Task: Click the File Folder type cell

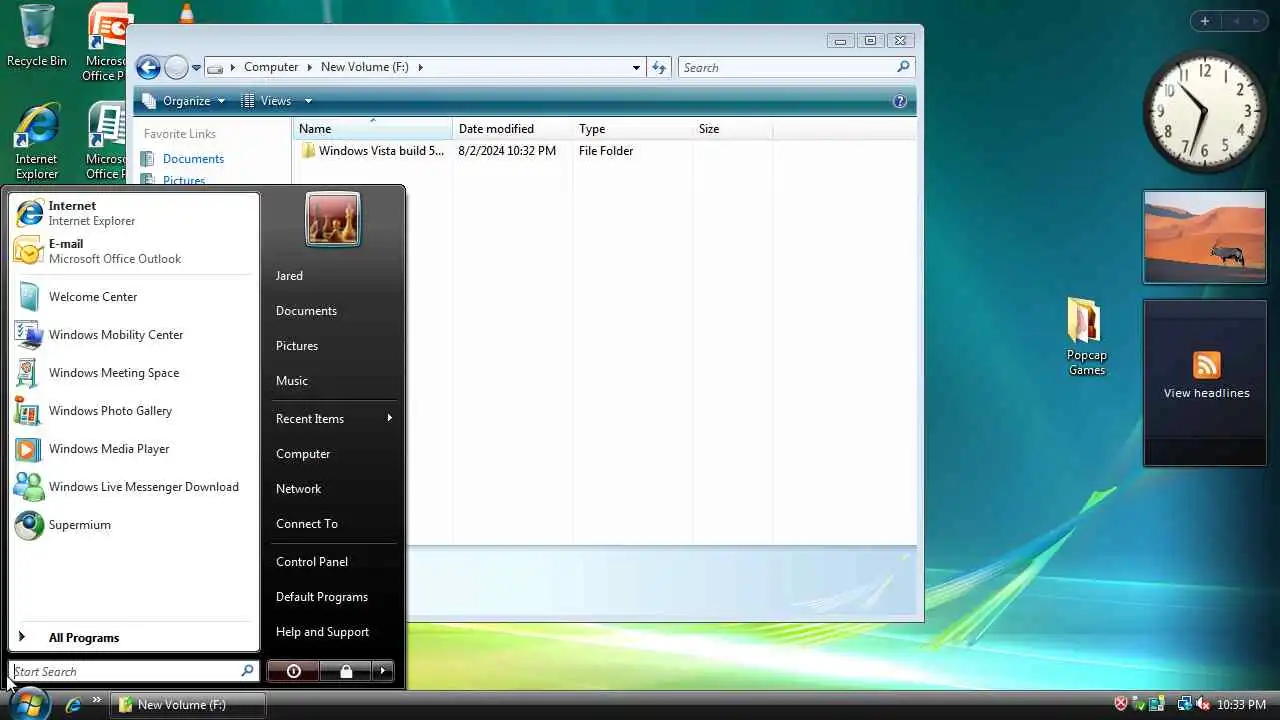Action: coord(606,151)
